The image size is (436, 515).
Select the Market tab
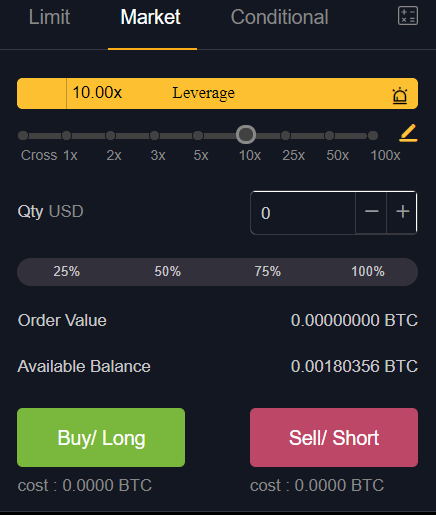151,17
